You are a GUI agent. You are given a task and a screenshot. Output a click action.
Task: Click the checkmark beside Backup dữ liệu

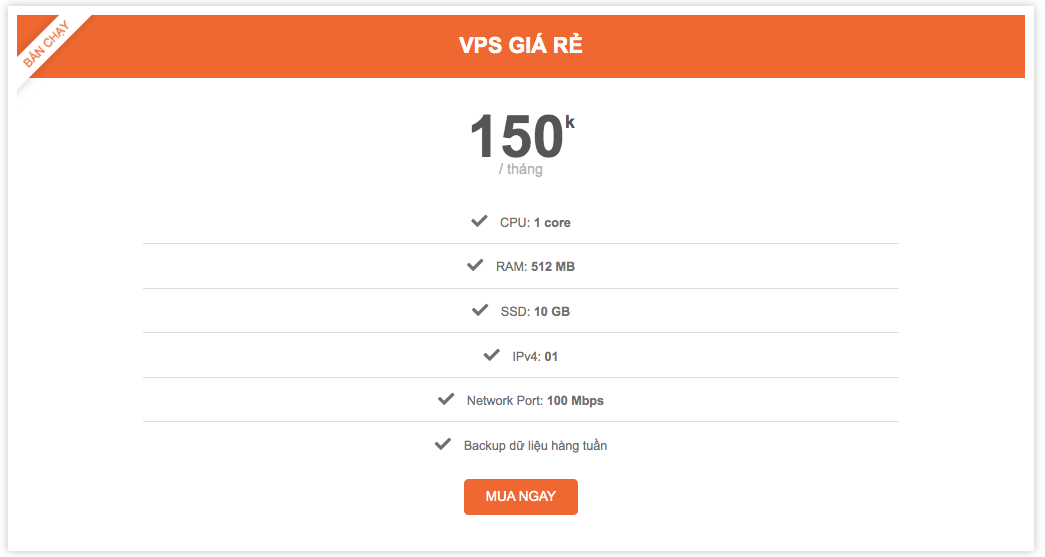tap(443, 444)
